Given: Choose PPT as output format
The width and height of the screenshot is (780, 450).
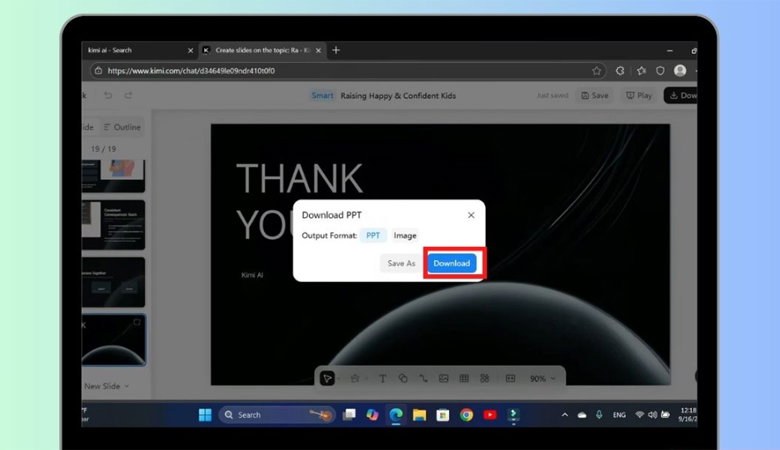Looking at the screenshot, I should [373, 235].
